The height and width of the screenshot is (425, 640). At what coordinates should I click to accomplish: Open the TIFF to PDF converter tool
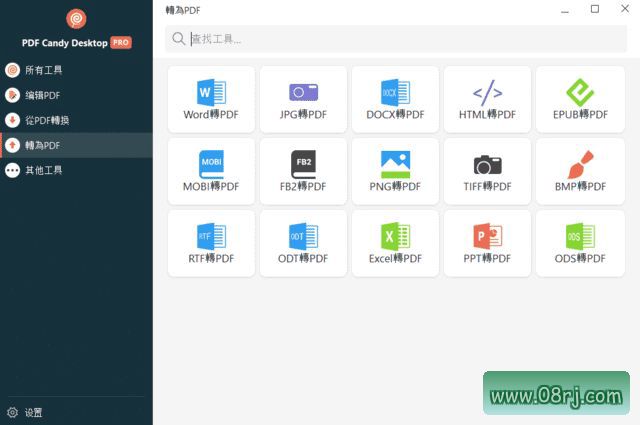pos(487,171)
